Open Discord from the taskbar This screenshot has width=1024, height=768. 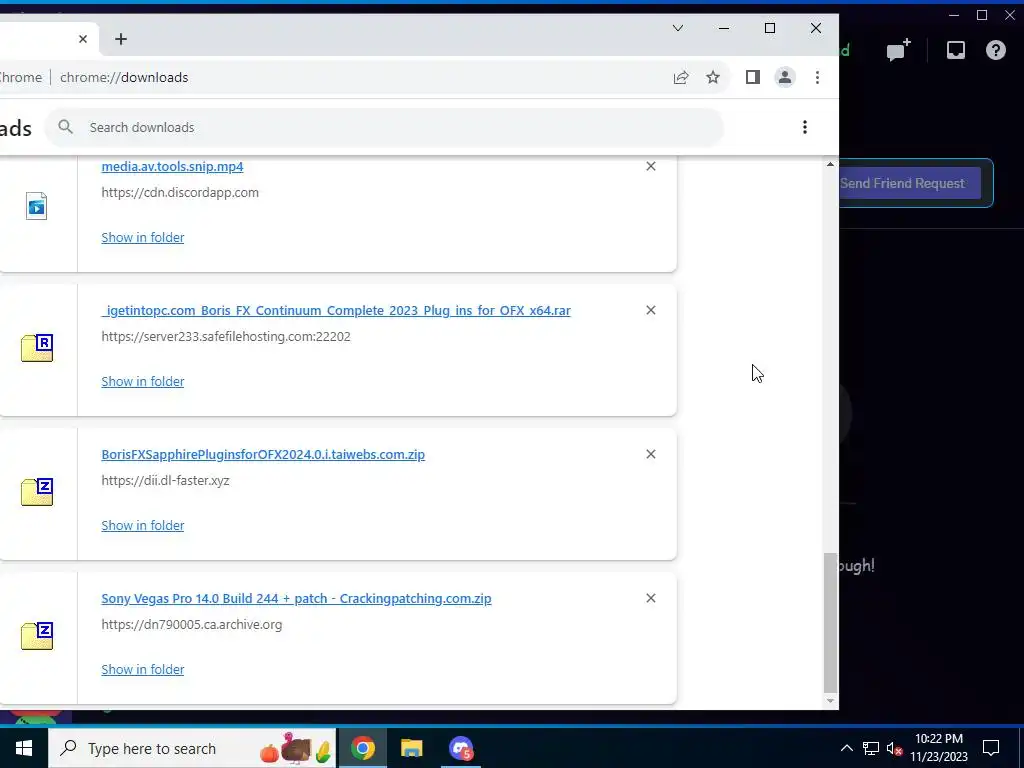point(460,748)
